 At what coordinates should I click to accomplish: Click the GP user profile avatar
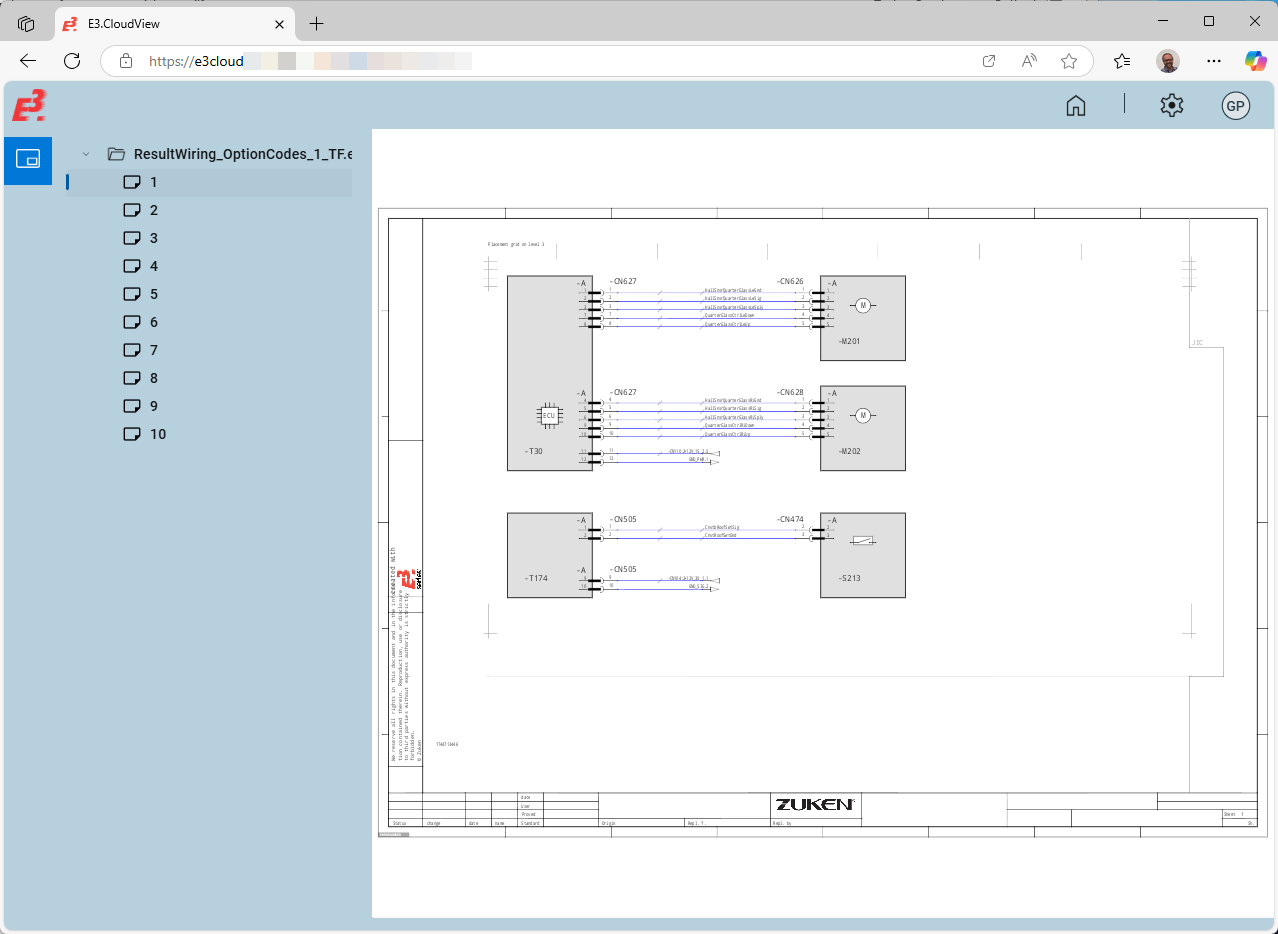click(x=1235, y=106)
